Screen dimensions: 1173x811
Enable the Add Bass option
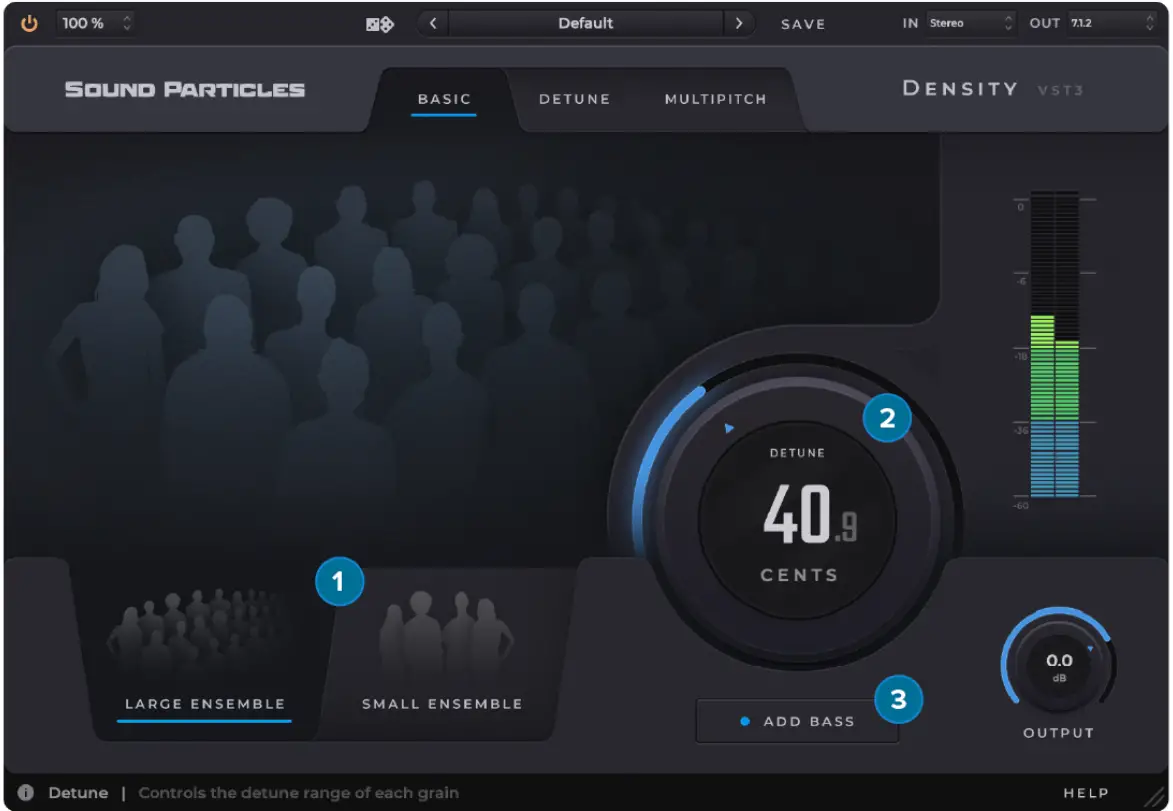point(797,720)
